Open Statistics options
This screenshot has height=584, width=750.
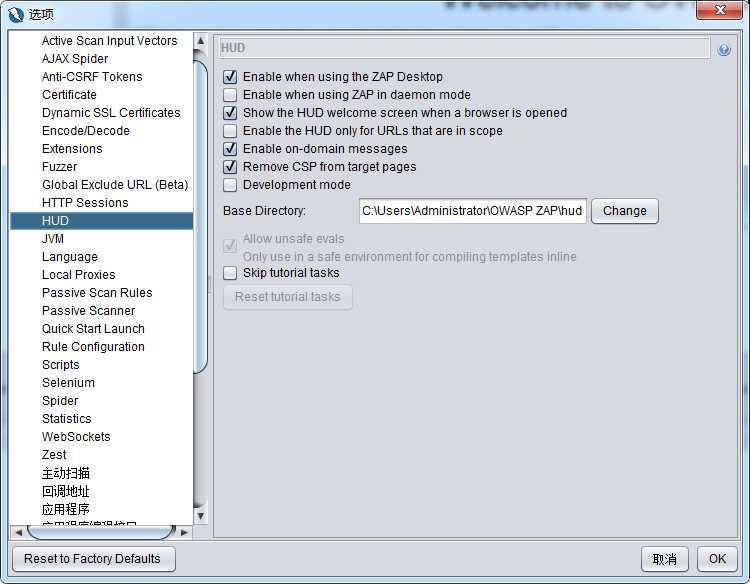(x=66, y=419)
